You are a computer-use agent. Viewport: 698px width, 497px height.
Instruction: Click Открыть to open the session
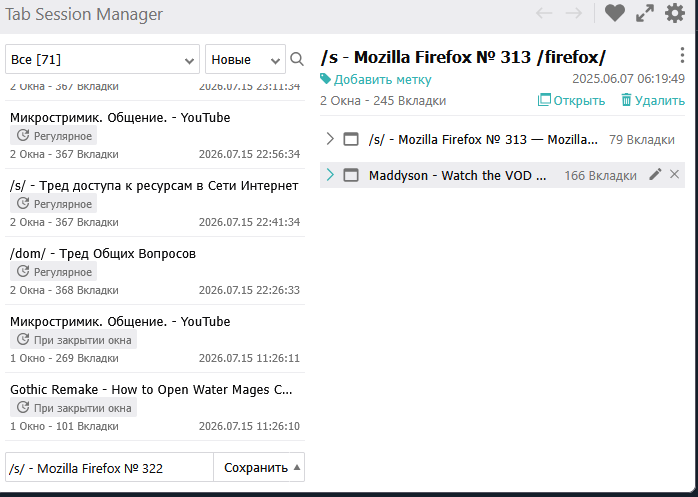572,100
